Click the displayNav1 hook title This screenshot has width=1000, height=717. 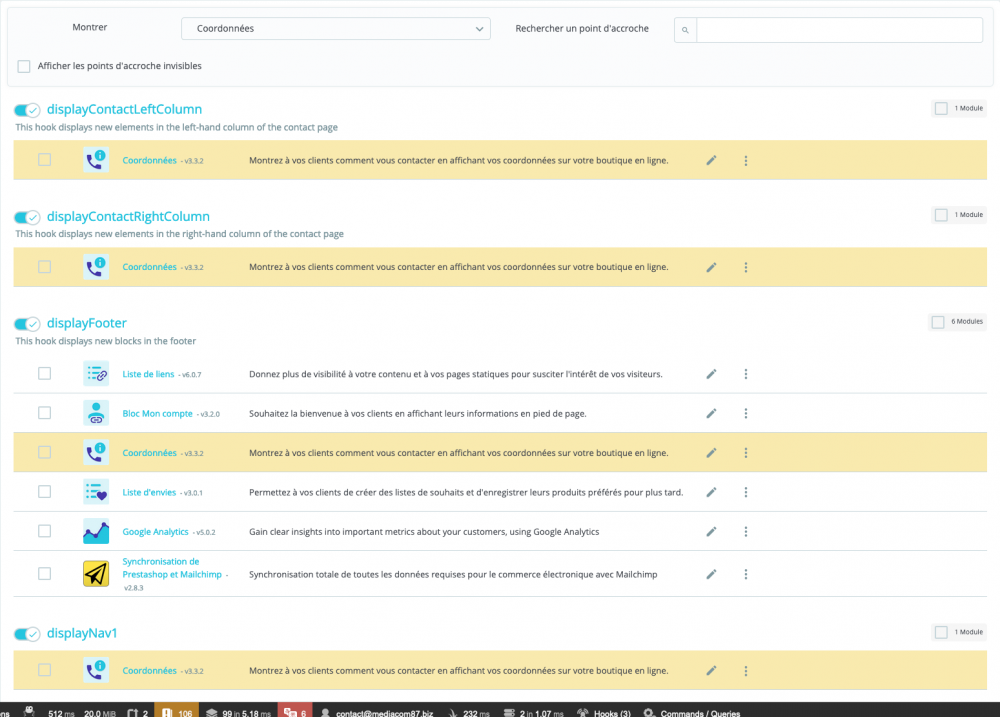click(82, 633)
